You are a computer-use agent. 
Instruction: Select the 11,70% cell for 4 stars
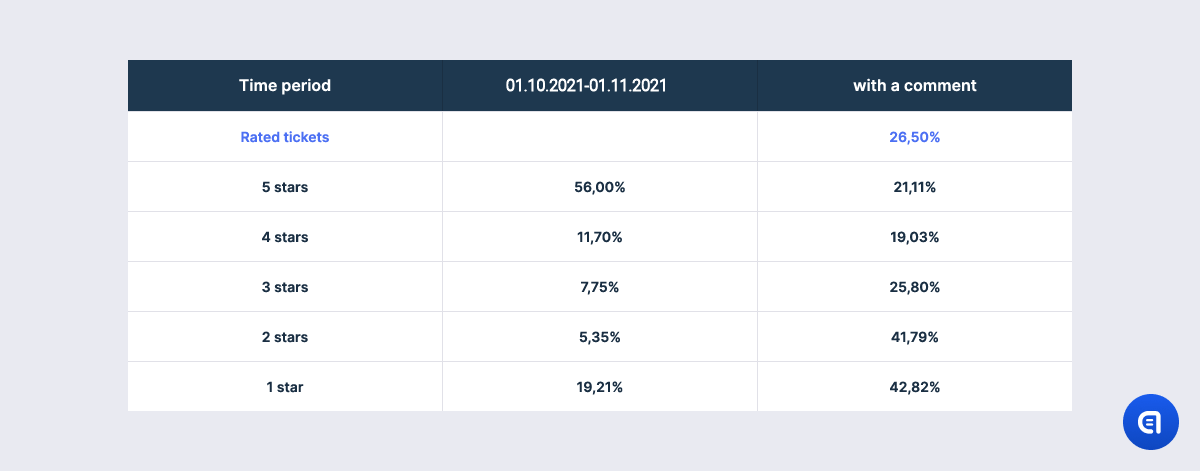point(600,237)
